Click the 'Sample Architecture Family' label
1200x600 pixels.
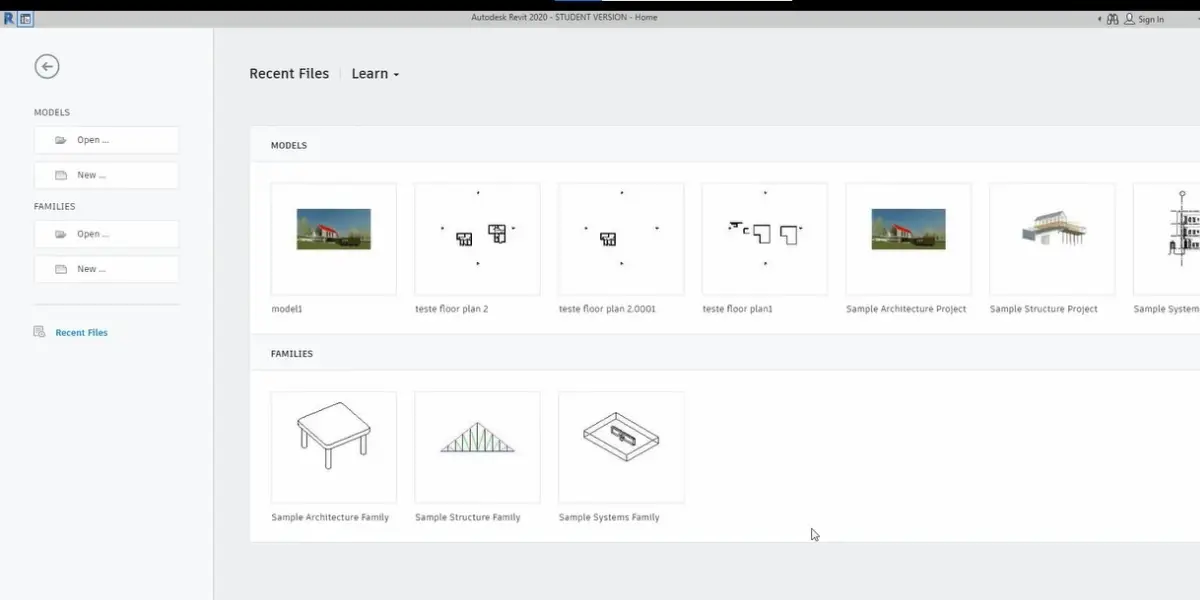pos(330,518)
